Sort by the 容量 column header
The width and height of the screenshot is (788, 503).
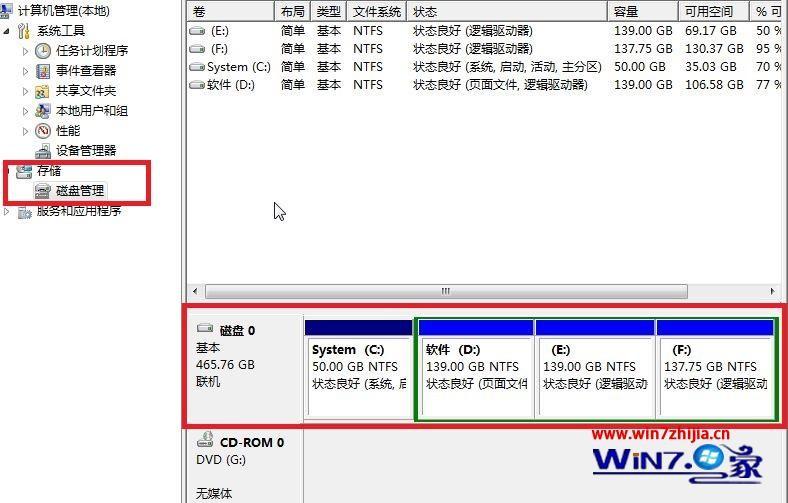pos(643,11)
